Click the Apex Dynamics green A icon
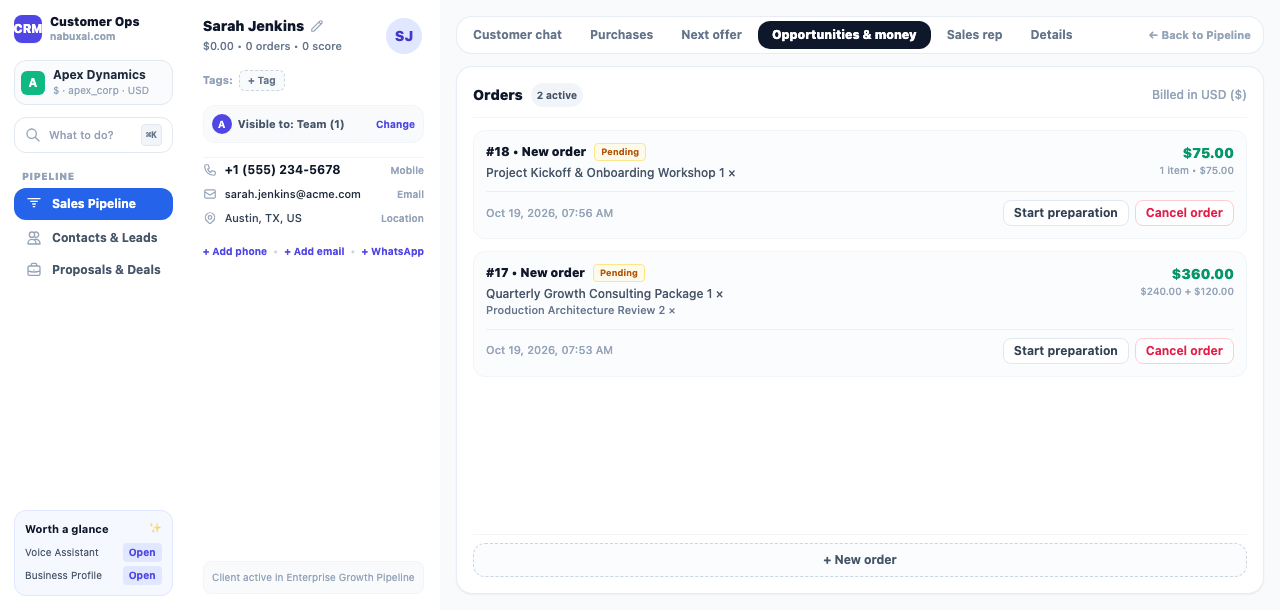The height and width of the screenshot is (610, 1280). tap(33, 83)
